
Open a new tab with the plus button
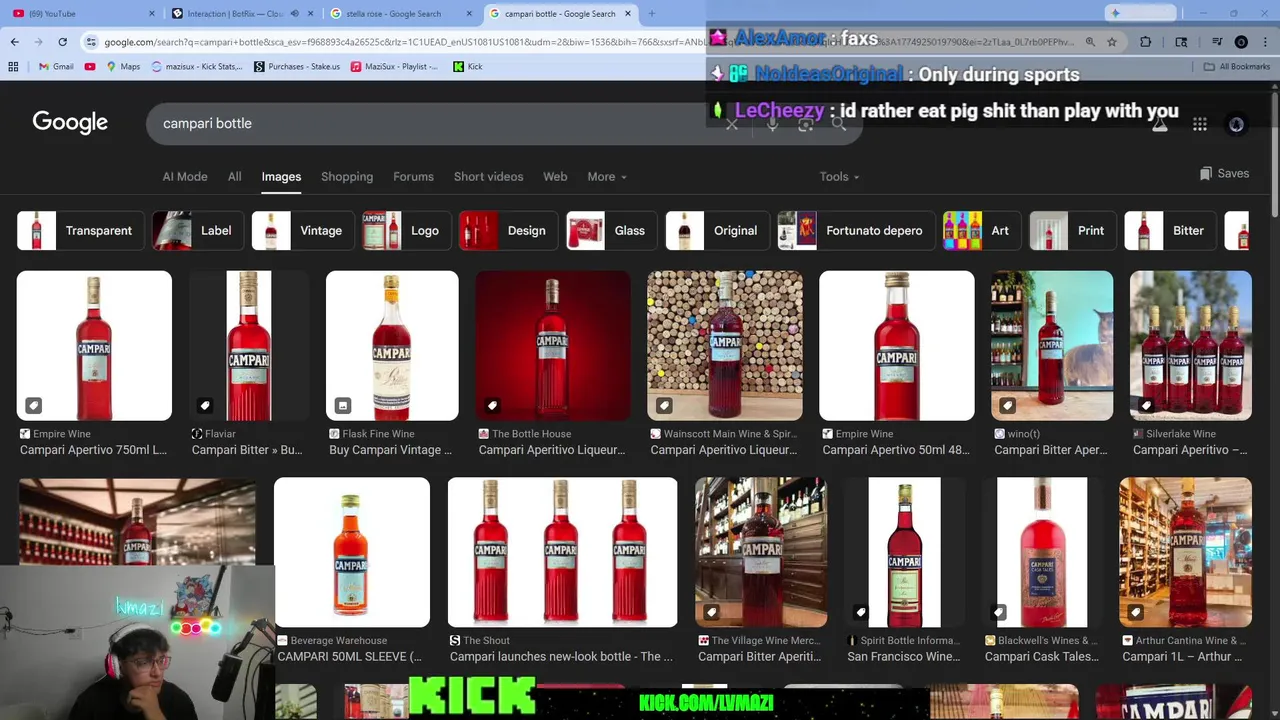651,14
